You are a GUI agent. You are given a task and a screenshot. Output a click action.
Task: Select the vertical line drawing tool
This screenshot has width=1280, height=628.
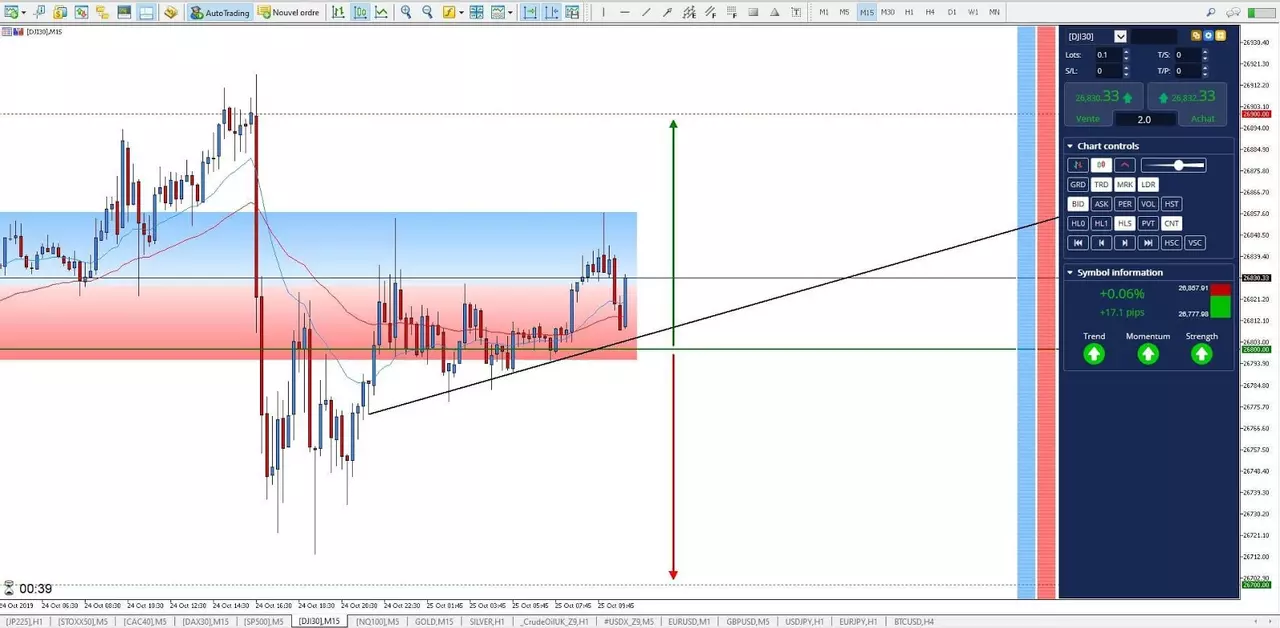pos(603,12)
